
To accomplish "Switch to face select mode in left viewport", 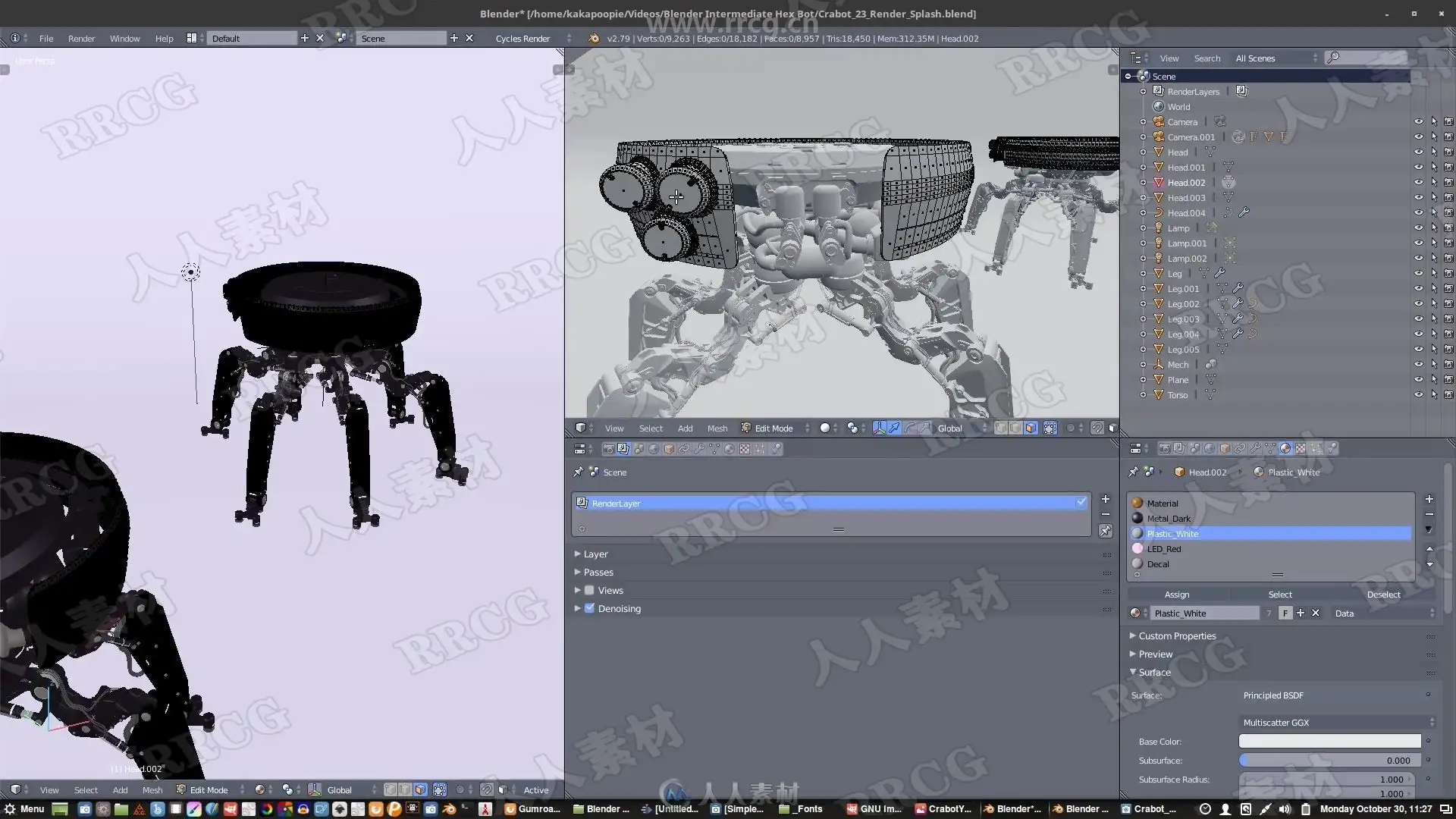I will pos(420,789).
